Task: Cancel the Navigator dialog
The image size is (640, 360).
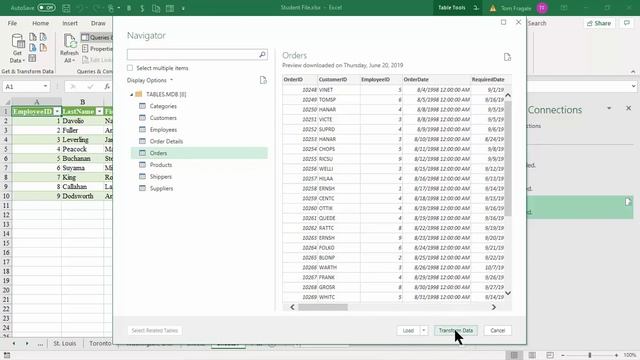Action: (x=498, y=330)
